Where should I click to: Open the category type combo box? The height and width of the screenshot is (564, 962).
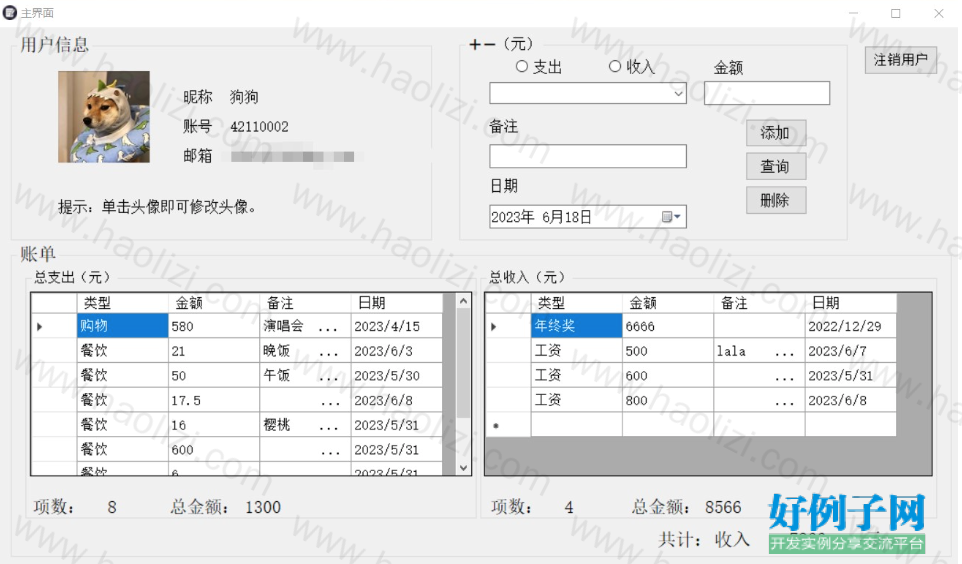pos(587,93)
